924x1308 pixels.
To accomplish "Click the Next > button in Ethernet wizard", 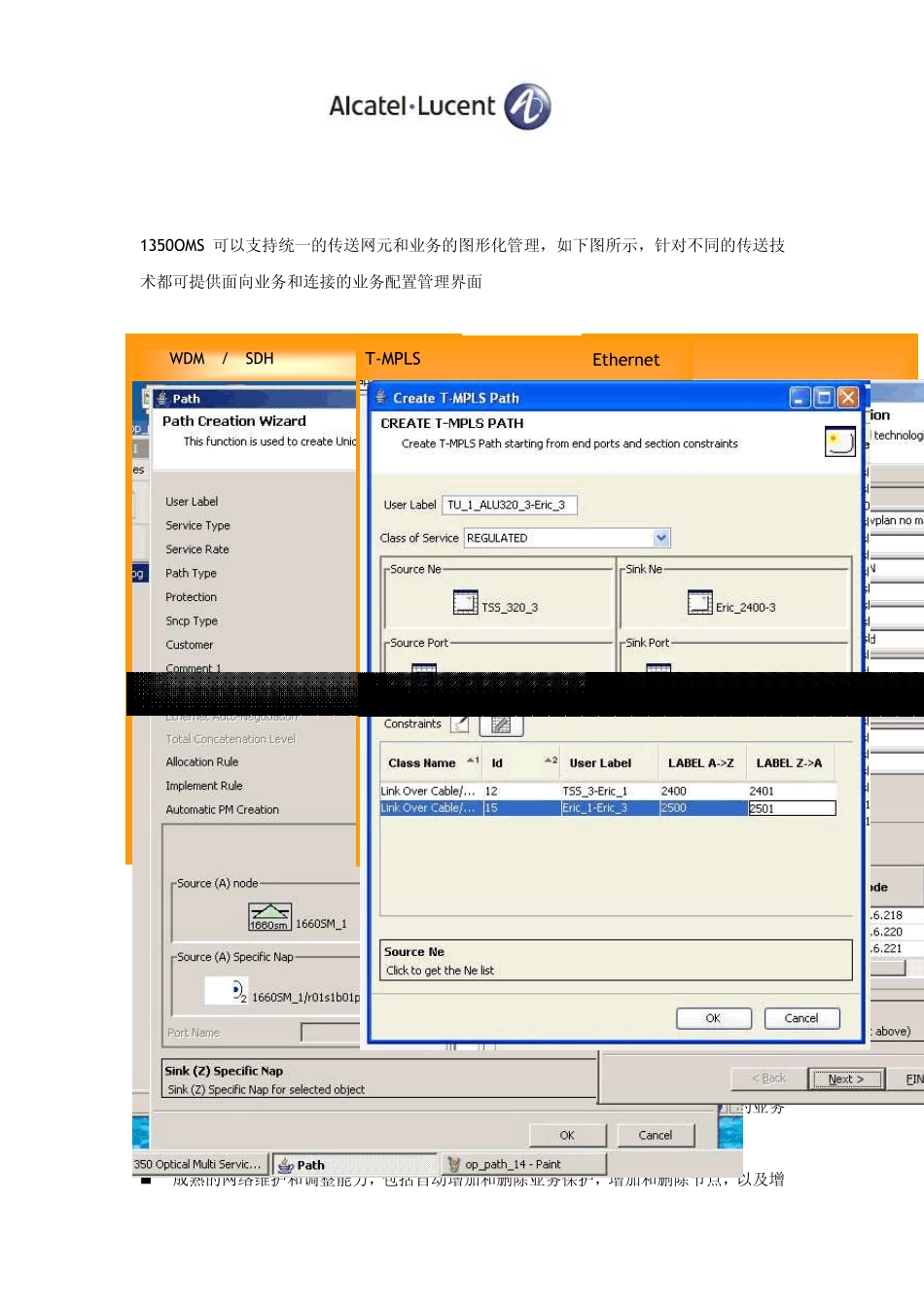I will [x=846, y=1078].
